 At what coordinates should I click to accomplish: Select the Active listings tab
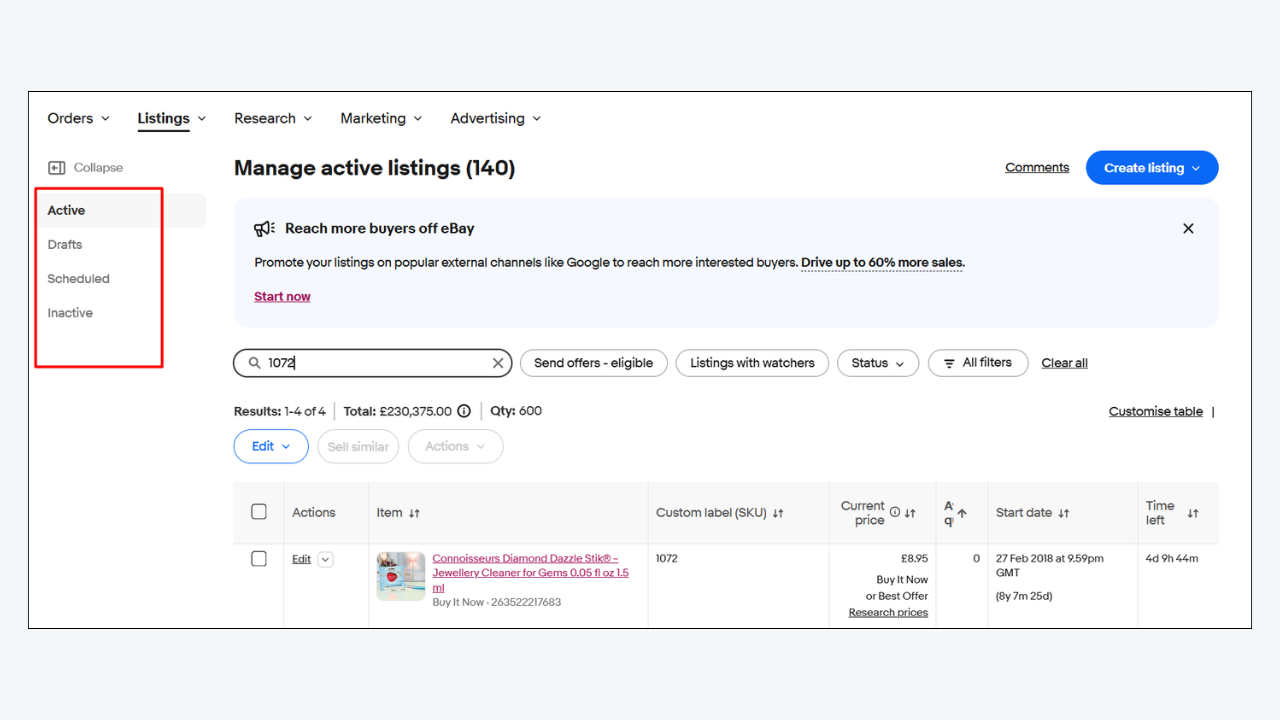121,211
